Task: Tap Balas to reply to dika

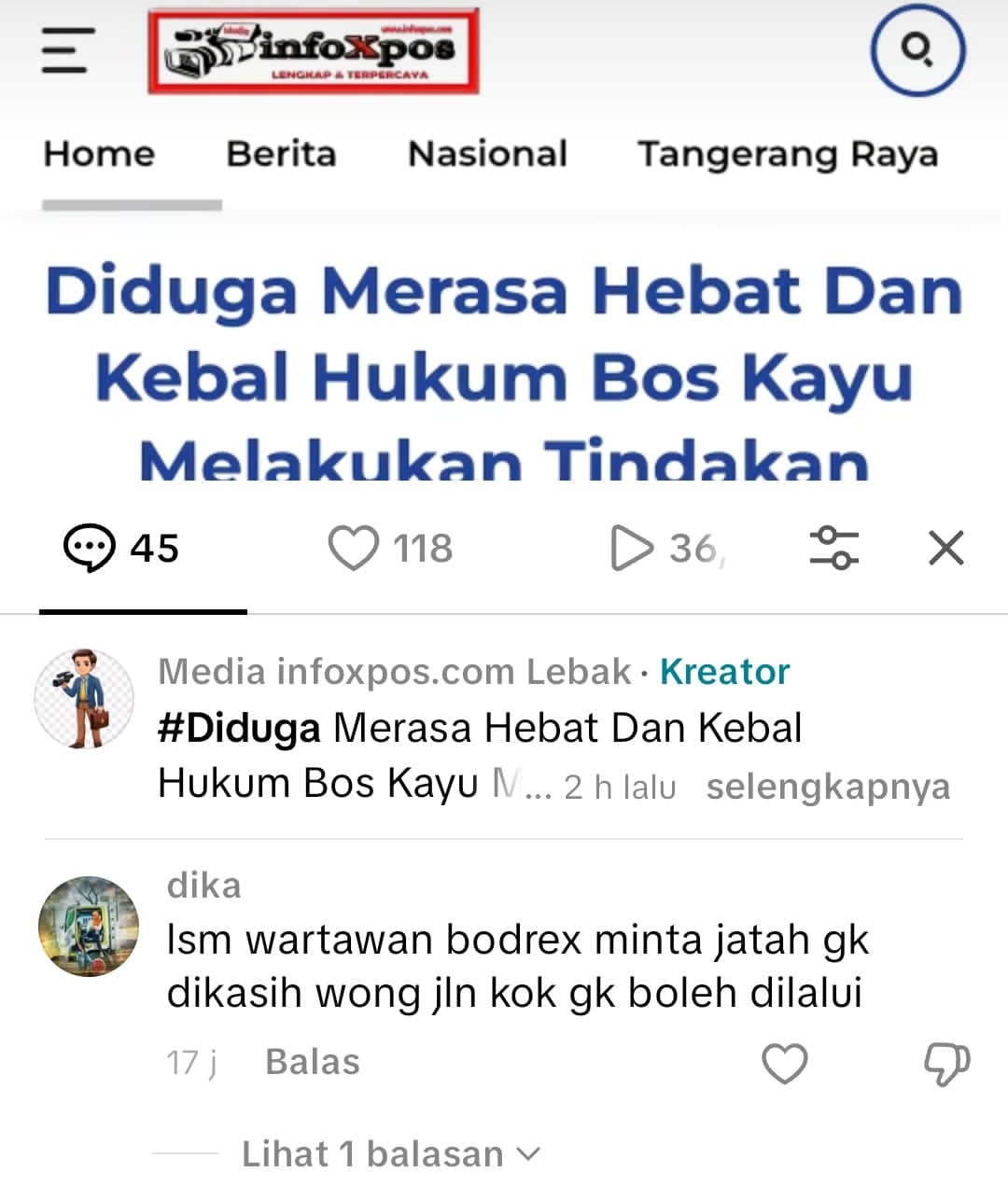Action: [313, 1062]
